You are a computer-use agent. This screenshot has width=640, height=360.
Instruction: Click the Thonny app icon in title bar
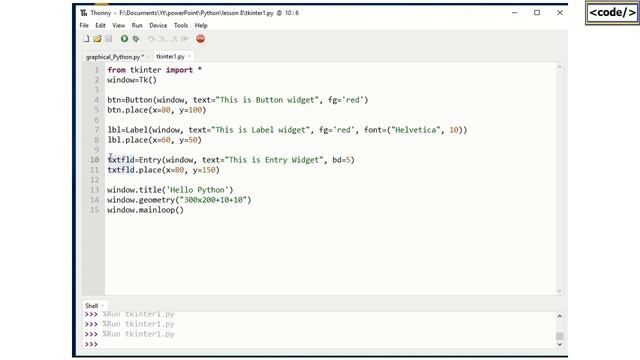(x=84, y=13)
